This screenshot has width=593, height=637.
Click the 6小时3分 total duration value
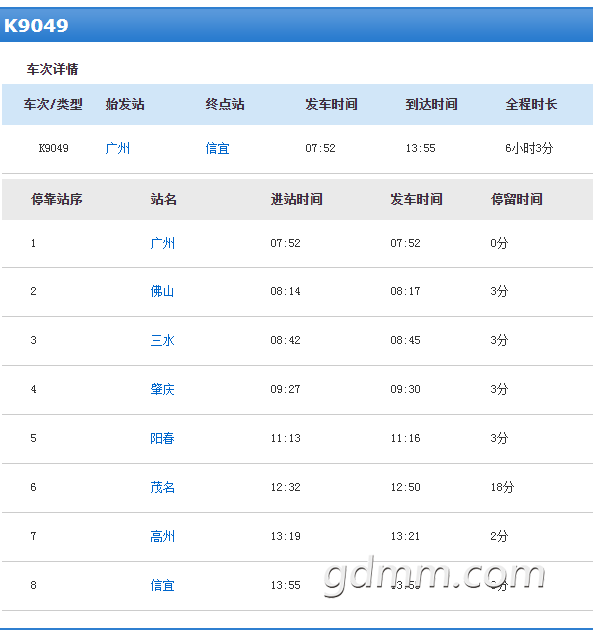529,148
